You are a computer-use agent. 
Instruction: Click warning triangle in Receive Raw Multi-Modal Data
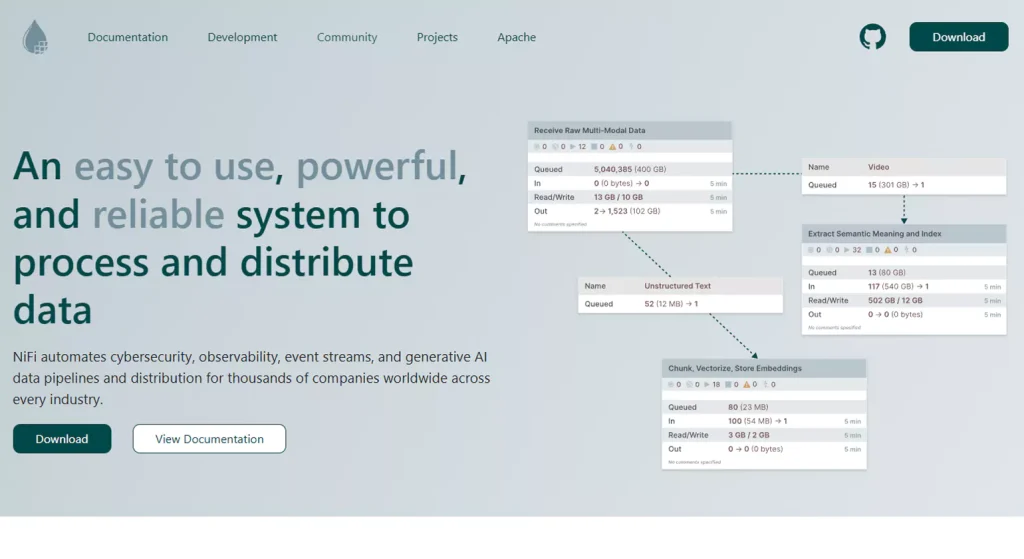(x=611, y=146)
